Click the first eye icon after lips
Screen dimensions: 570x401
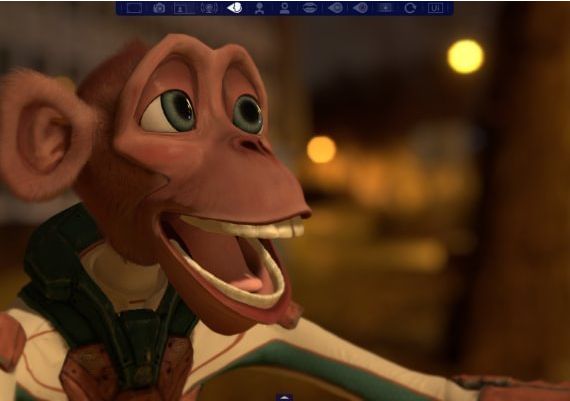[x=335, y=8]
